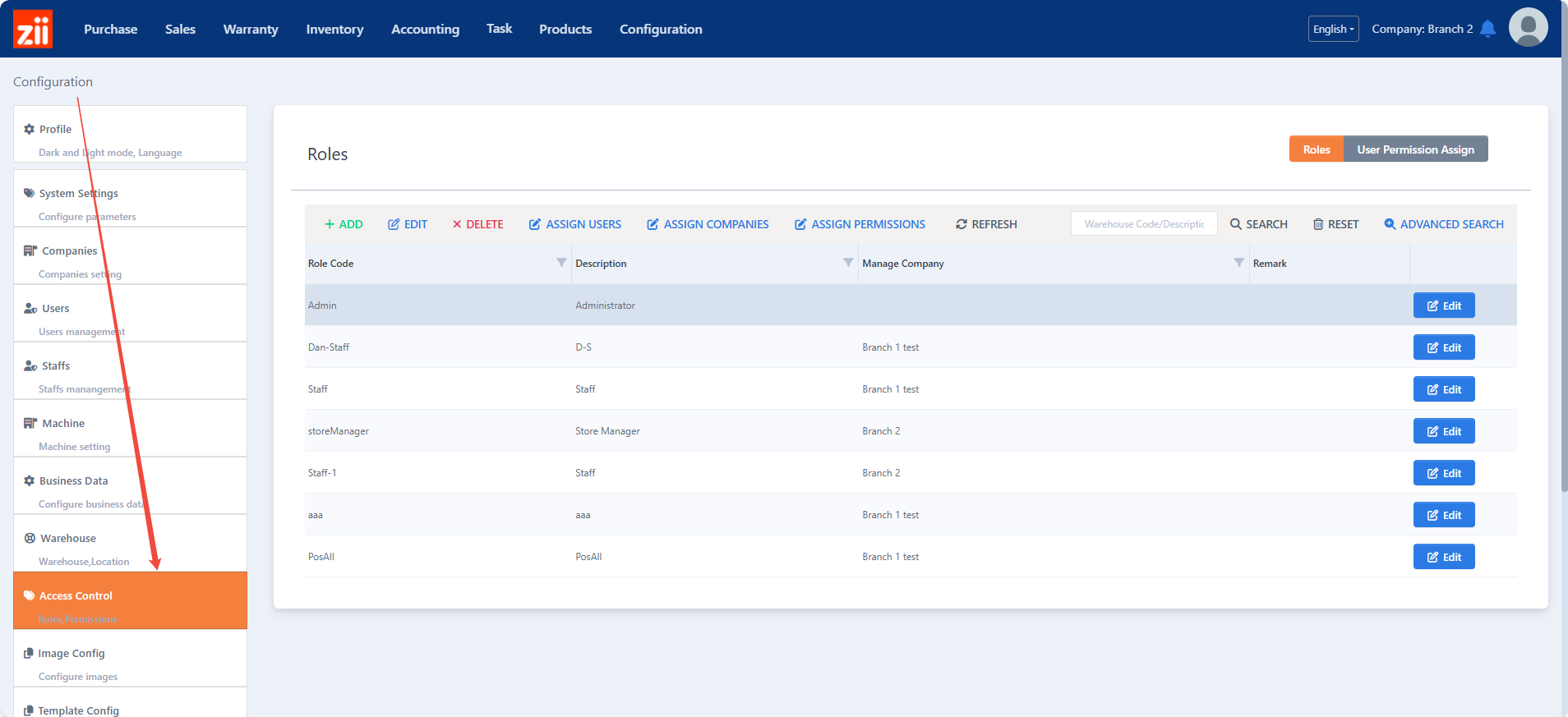
Task: Refresh the roles list
Action: (986, 224)
